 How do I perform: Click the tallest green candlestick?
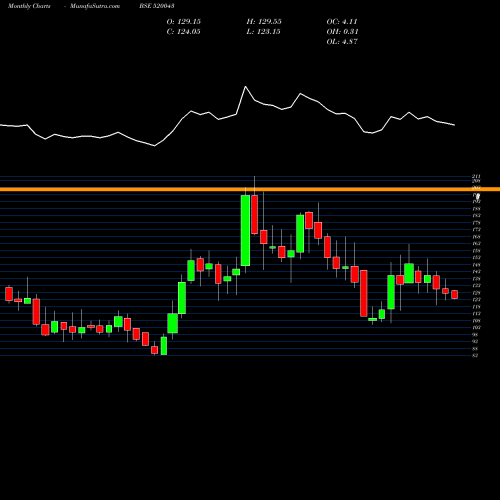pos(245,230)
